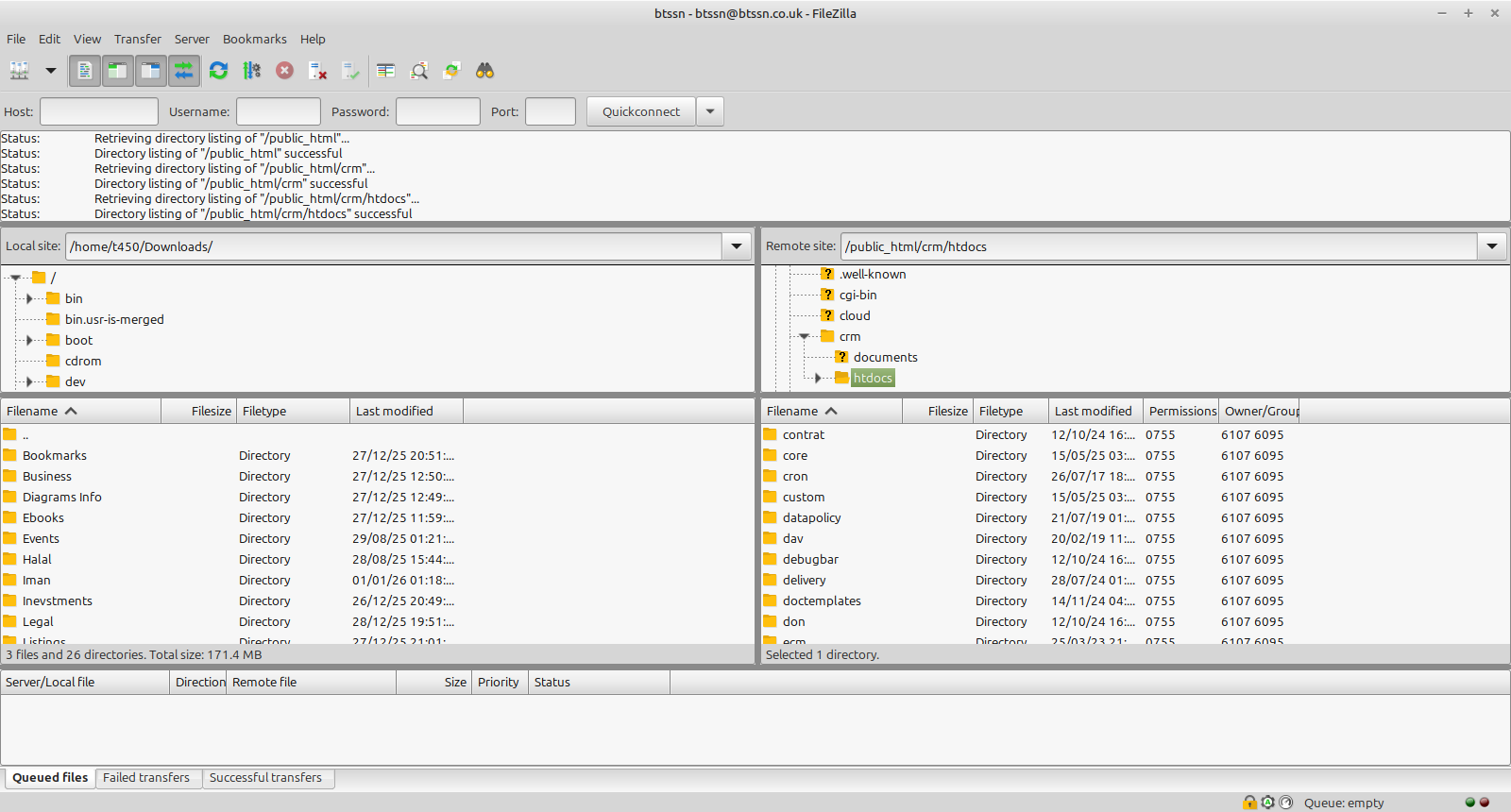Search for files with binoculars icon
The width and height of the screenshot is (1511, 812).
click(484, 71)
